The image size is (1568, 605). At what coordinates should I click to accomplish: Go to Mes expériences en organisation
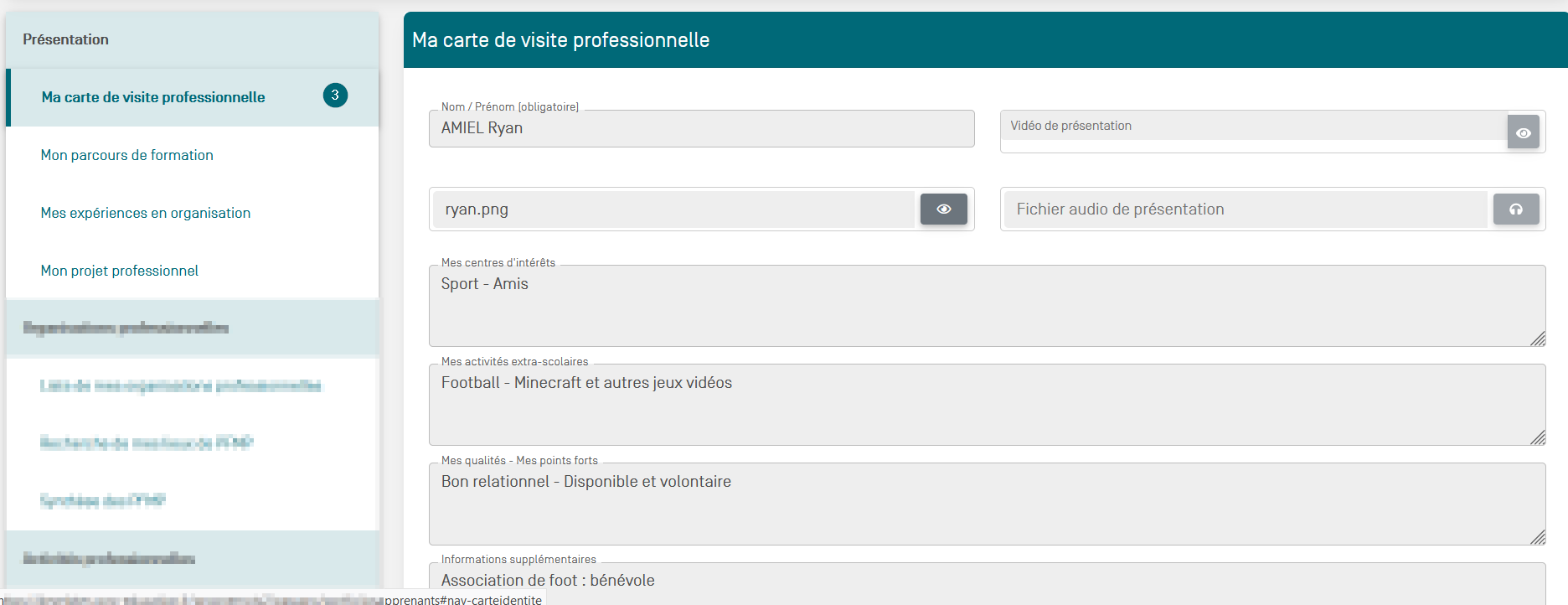[146, 213]
